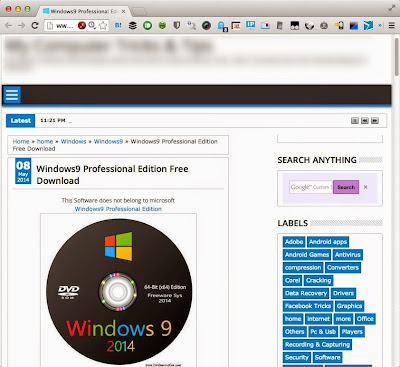Pause the Latest news ticker

click(355, 120)
